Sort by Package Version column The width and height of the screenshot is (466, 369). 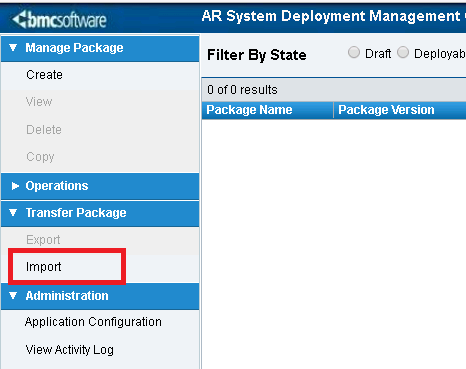[400, 110]
